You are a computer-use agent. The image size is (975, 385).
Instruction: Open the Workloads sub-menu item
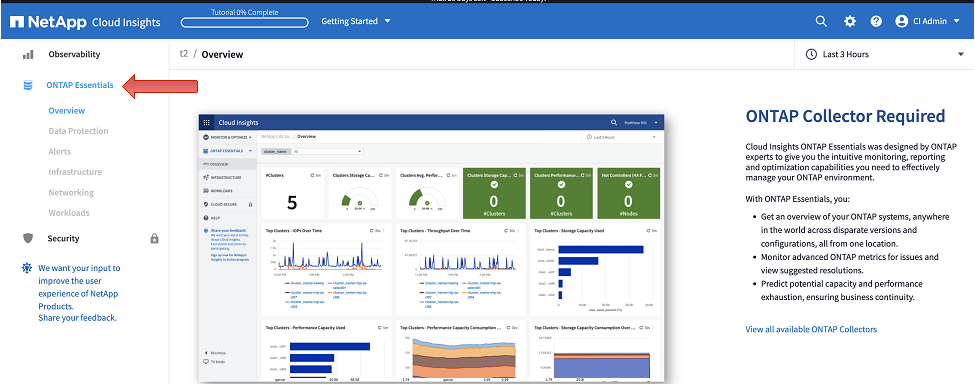coord(69,213)
